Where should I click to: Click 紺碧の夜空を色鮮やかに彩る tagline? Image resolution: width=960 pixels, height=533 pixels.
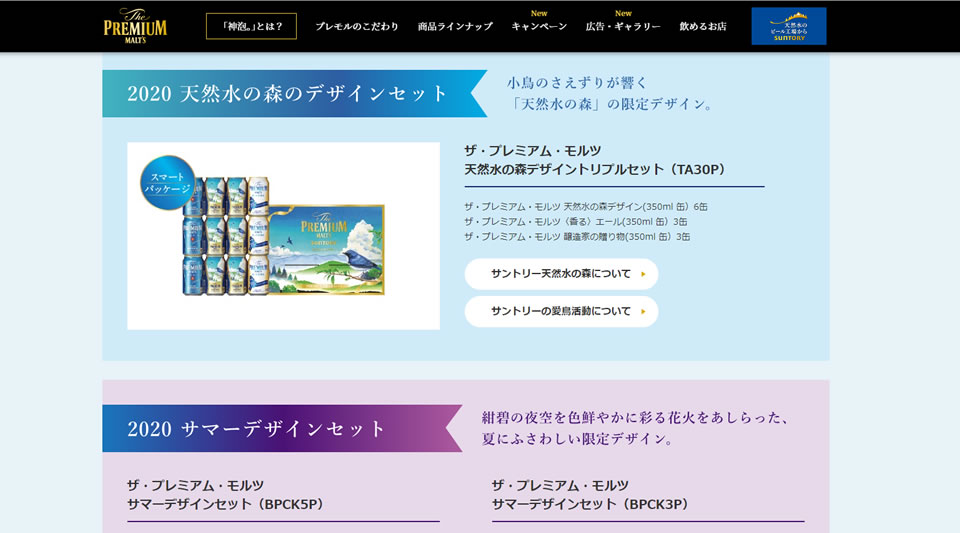(x=634, y=417)
